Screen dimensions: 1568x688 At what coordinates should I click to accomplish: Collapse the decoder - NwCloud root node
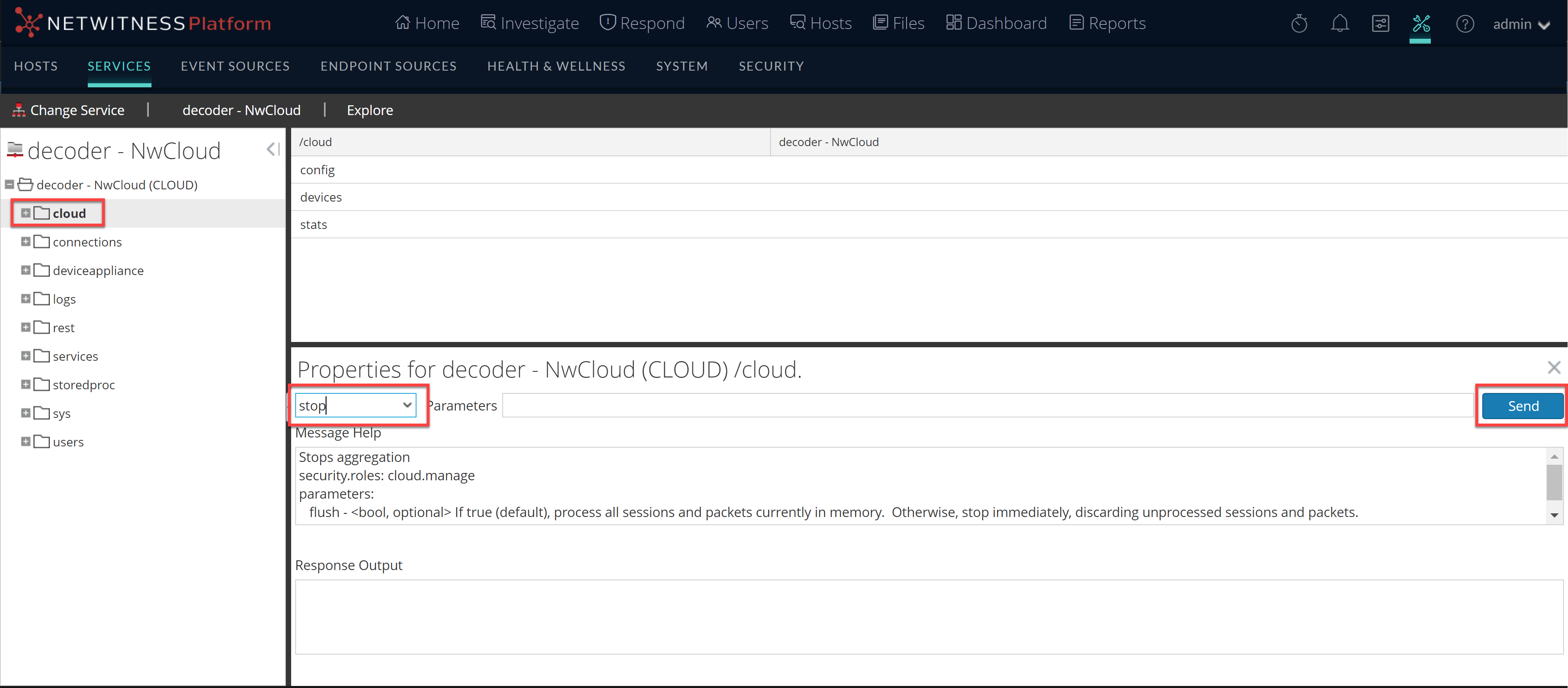(x=9, y=184)
